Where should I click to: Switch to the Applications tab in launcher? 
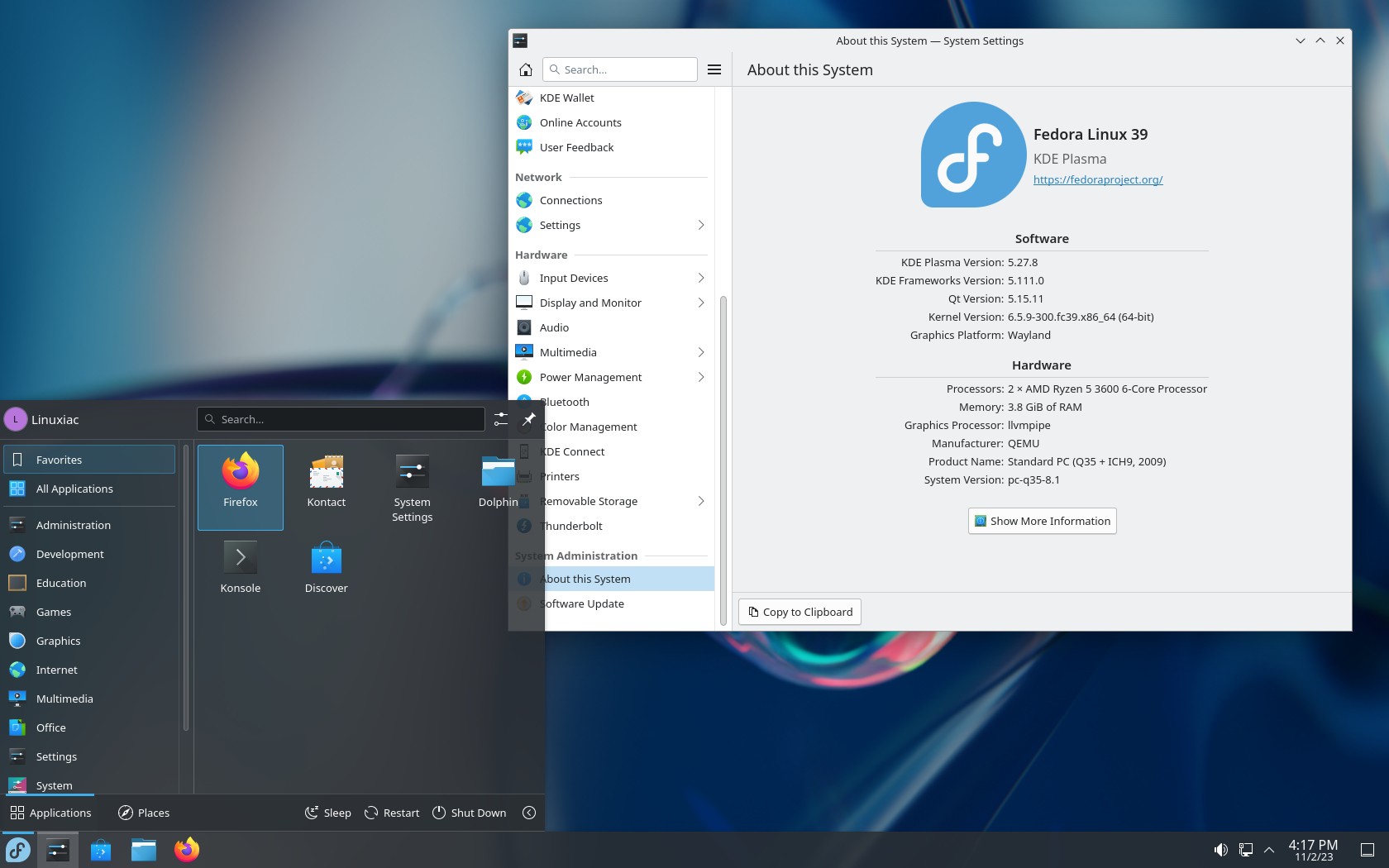(50, 813)
